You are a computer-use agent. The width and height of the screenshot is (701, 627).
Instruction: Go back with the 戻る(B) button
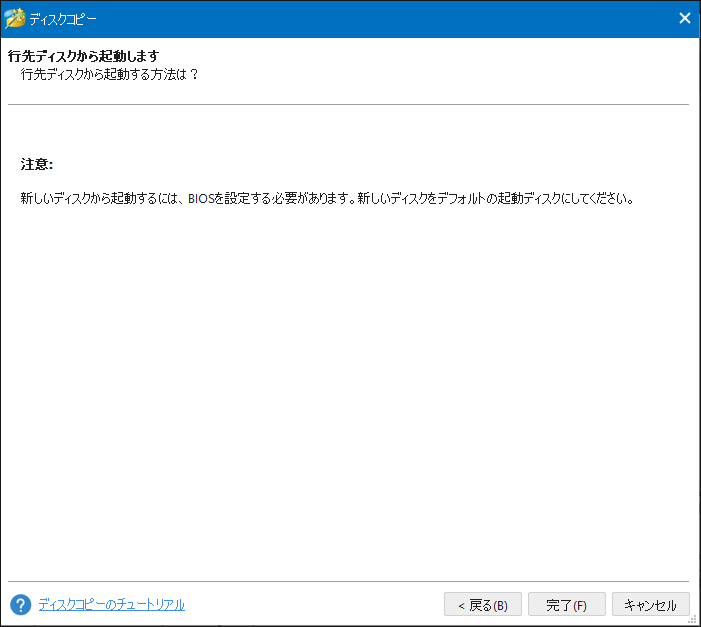pos(483,605)
